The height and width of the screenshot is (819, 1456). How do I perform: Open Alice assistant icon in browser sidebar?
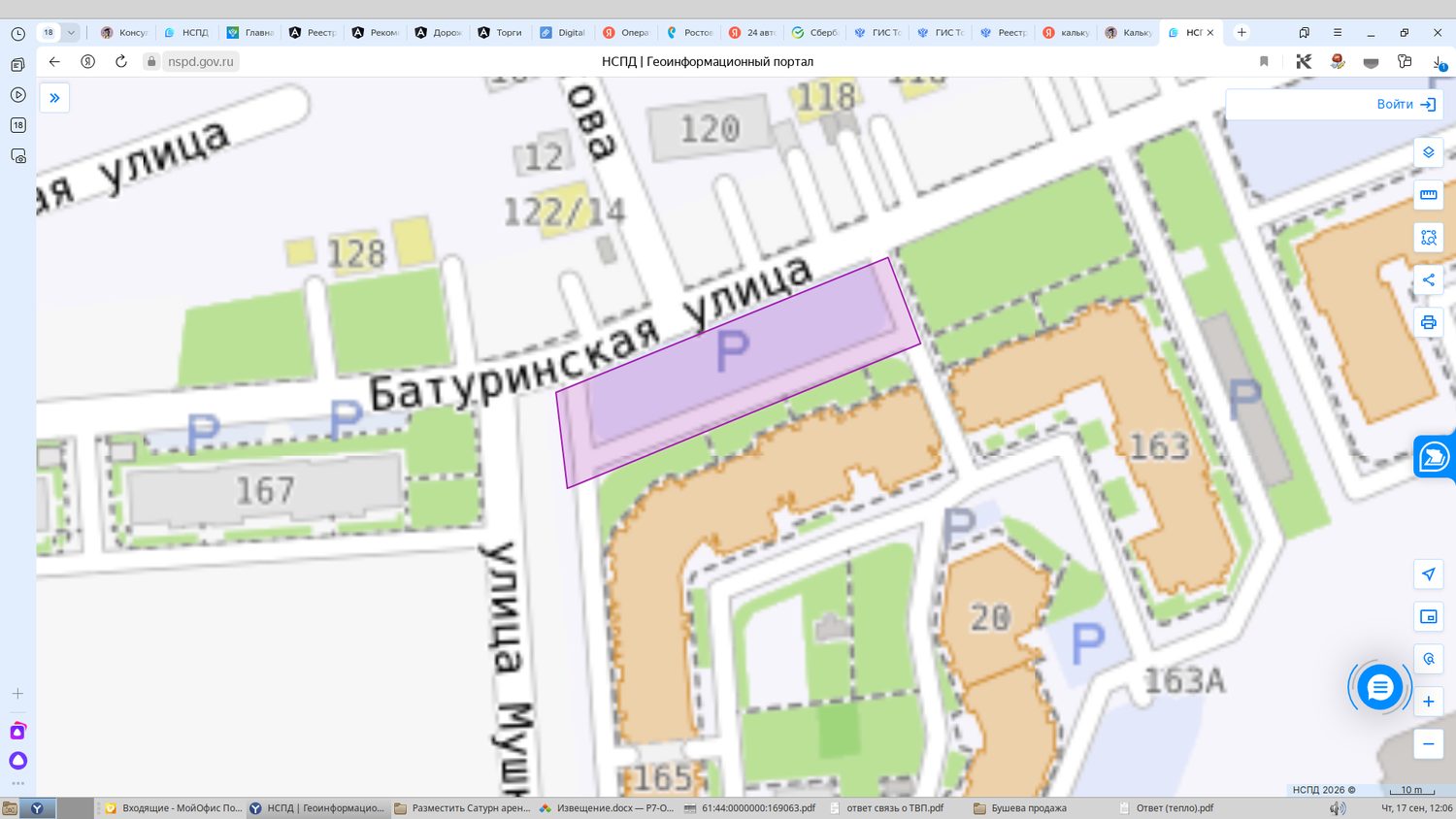(17, 761)
